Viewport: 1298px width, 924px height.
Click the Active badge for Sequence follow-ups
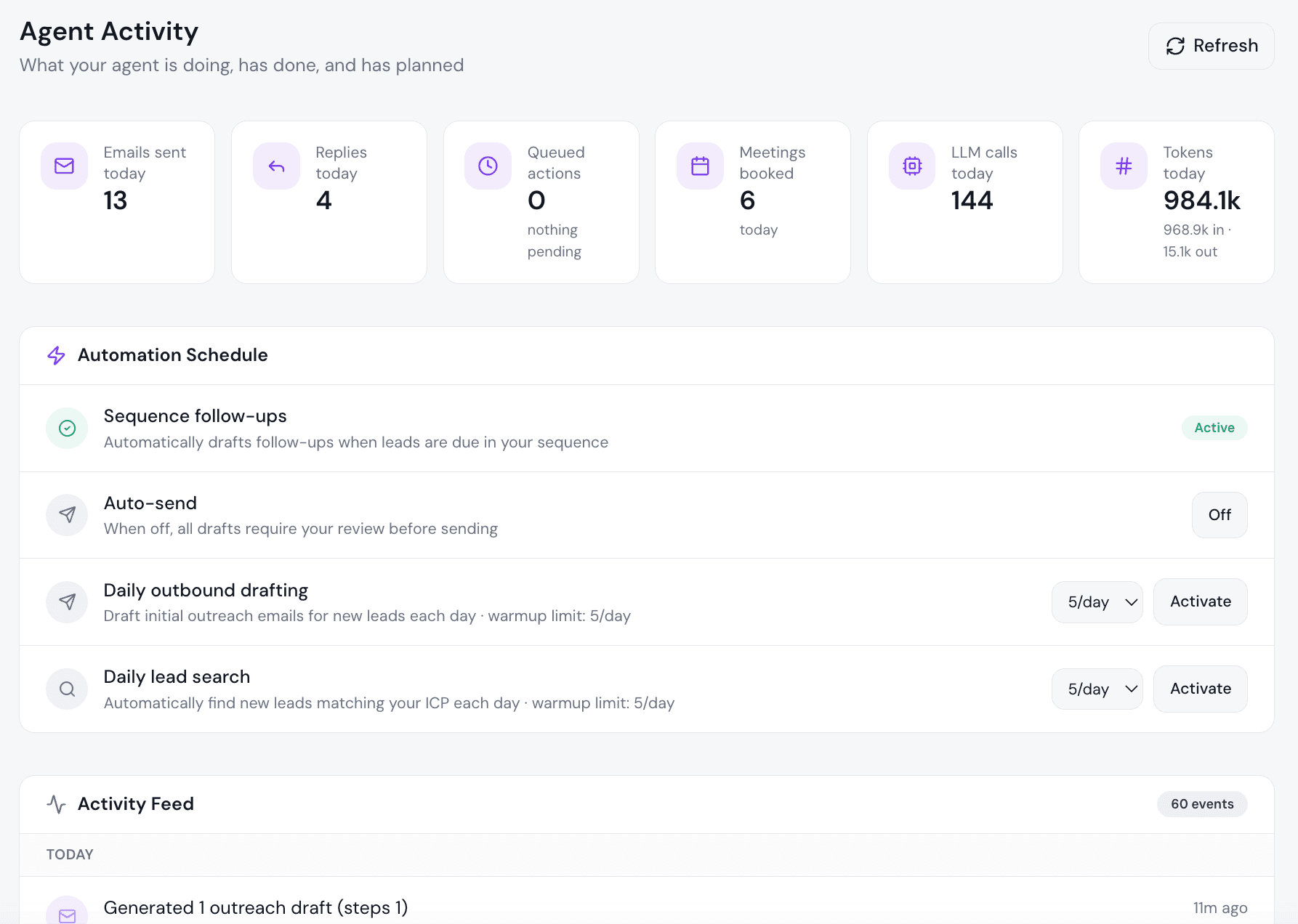coord(1214,428)
